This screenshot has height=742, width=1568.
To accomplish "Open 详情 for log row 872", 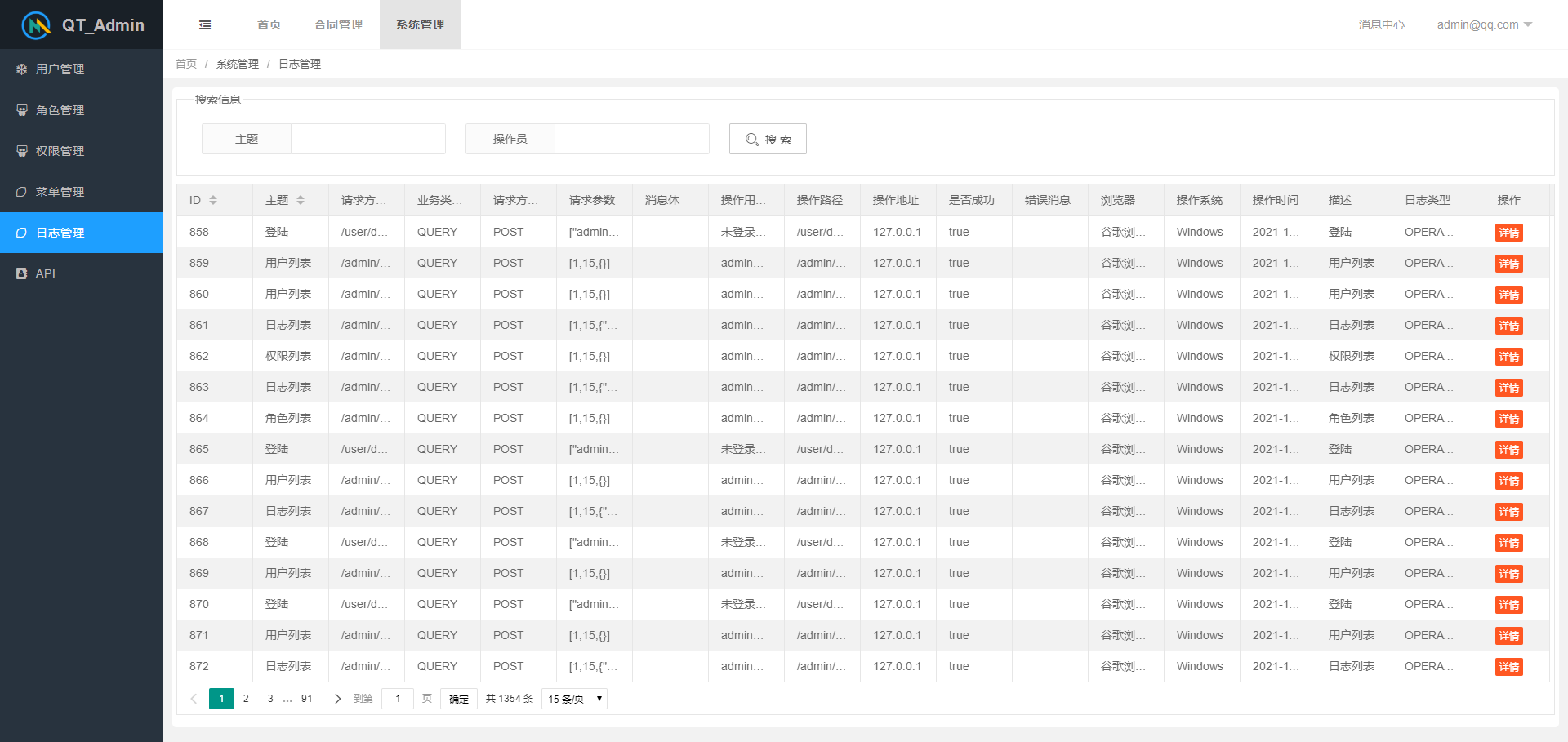I will pyautogui.click(x=1508, y=667).
